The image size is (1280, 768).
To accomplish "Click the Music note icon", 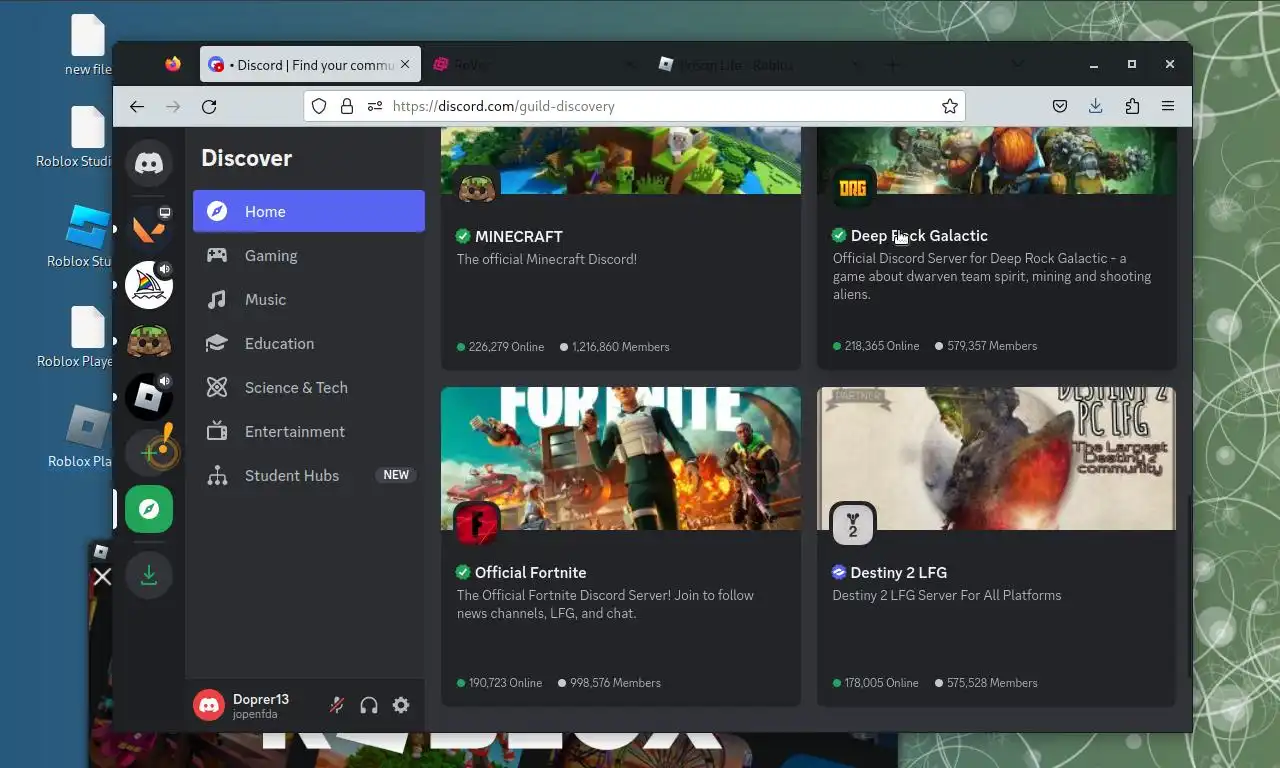I will [x=217, y=299].
